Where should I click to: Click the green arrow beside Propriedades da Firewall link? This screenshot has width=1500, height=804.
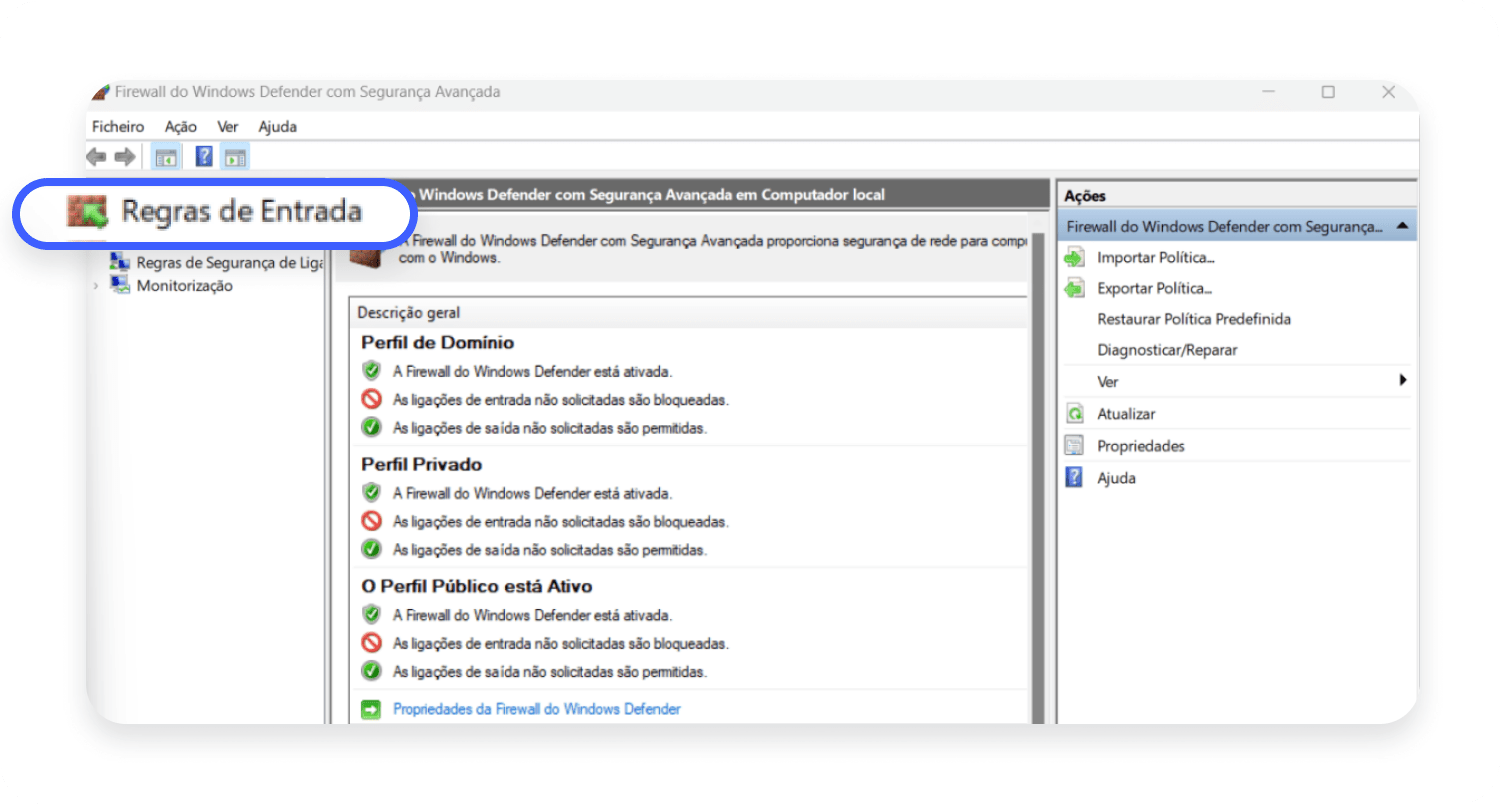pos(371,709)
